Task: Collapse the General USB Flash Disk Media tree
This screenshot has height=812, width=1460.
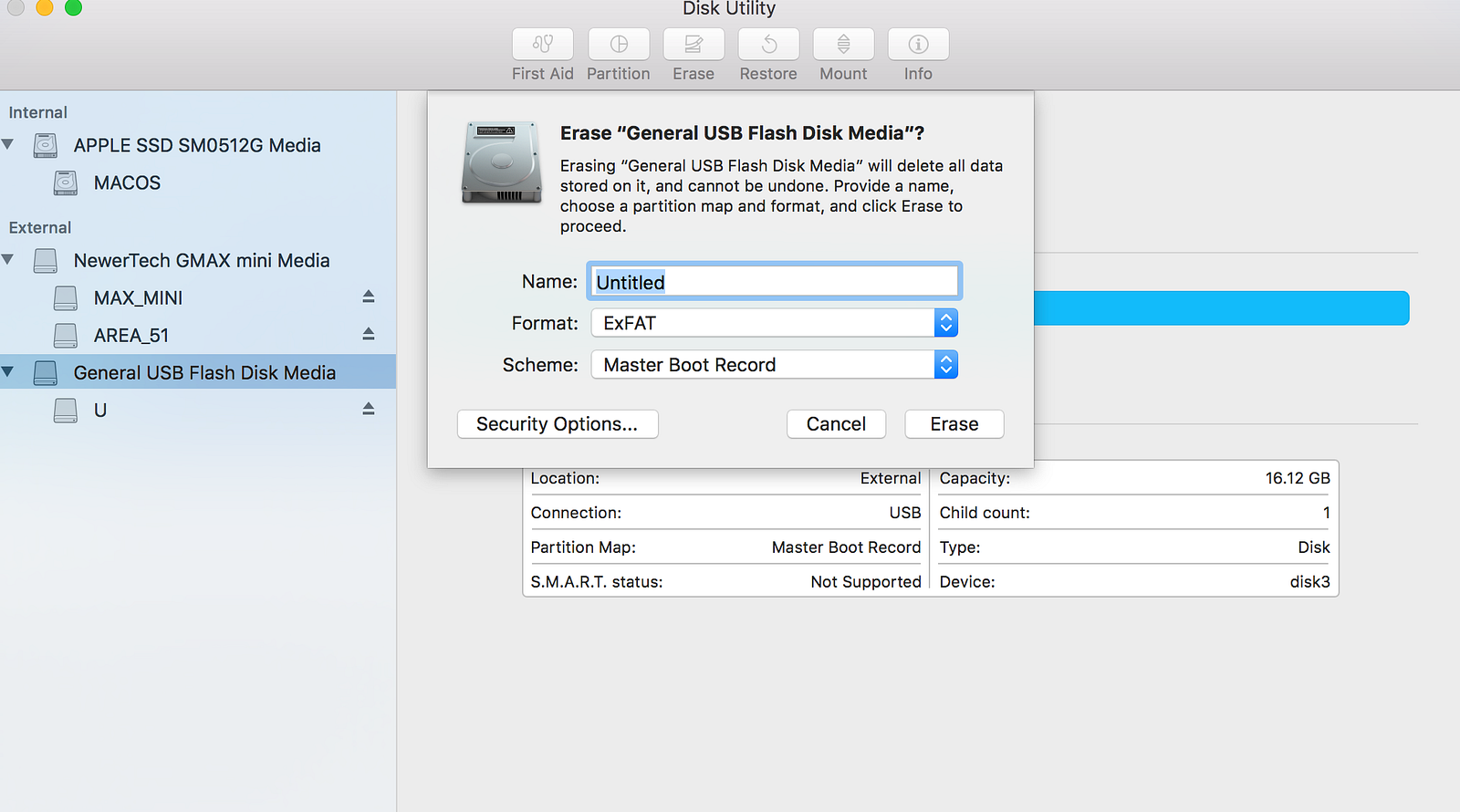Action: click(8, 371)
